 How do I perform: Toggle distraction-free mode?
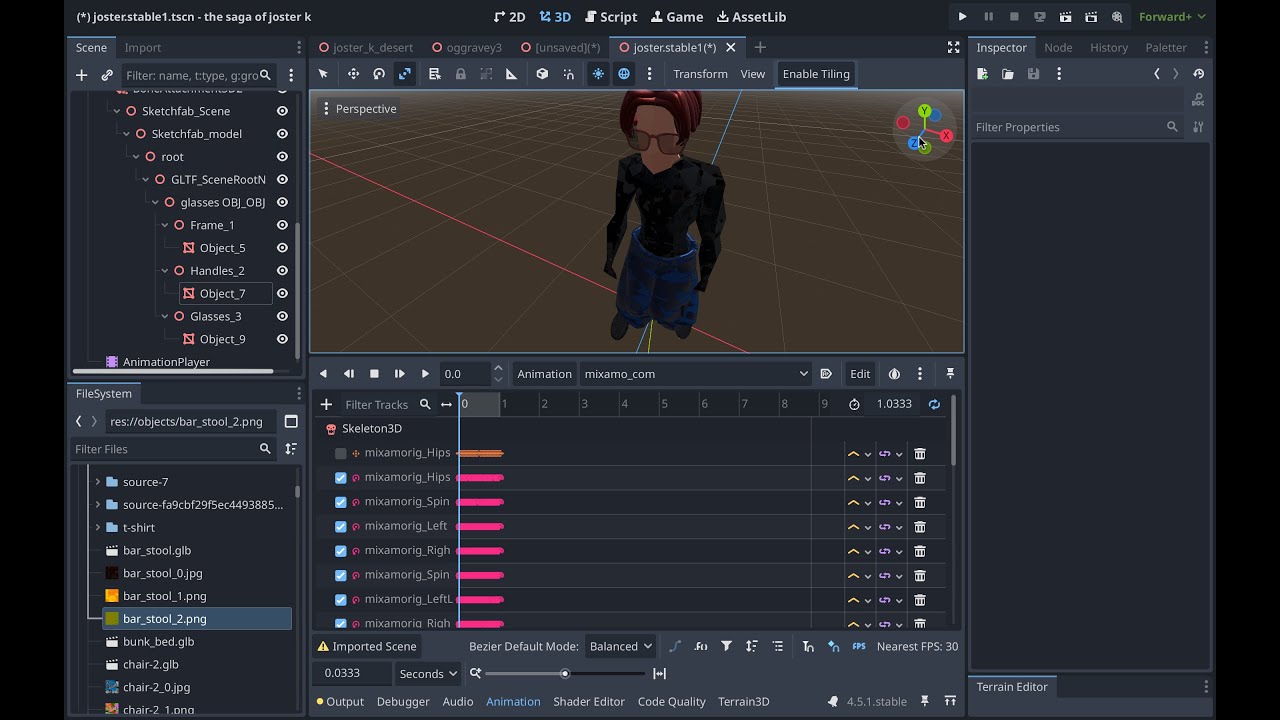click(x=953, y=47)
